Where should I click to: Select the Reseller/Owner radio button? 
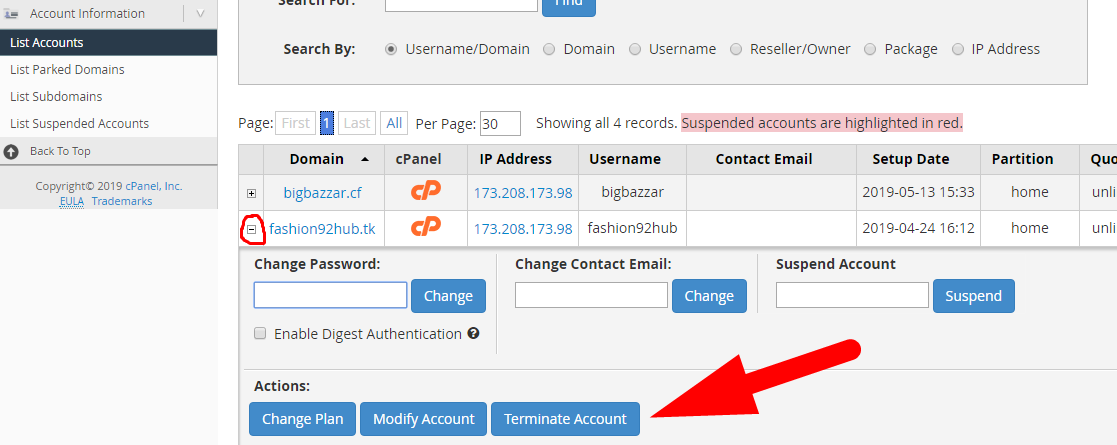[x=736, y=49]
